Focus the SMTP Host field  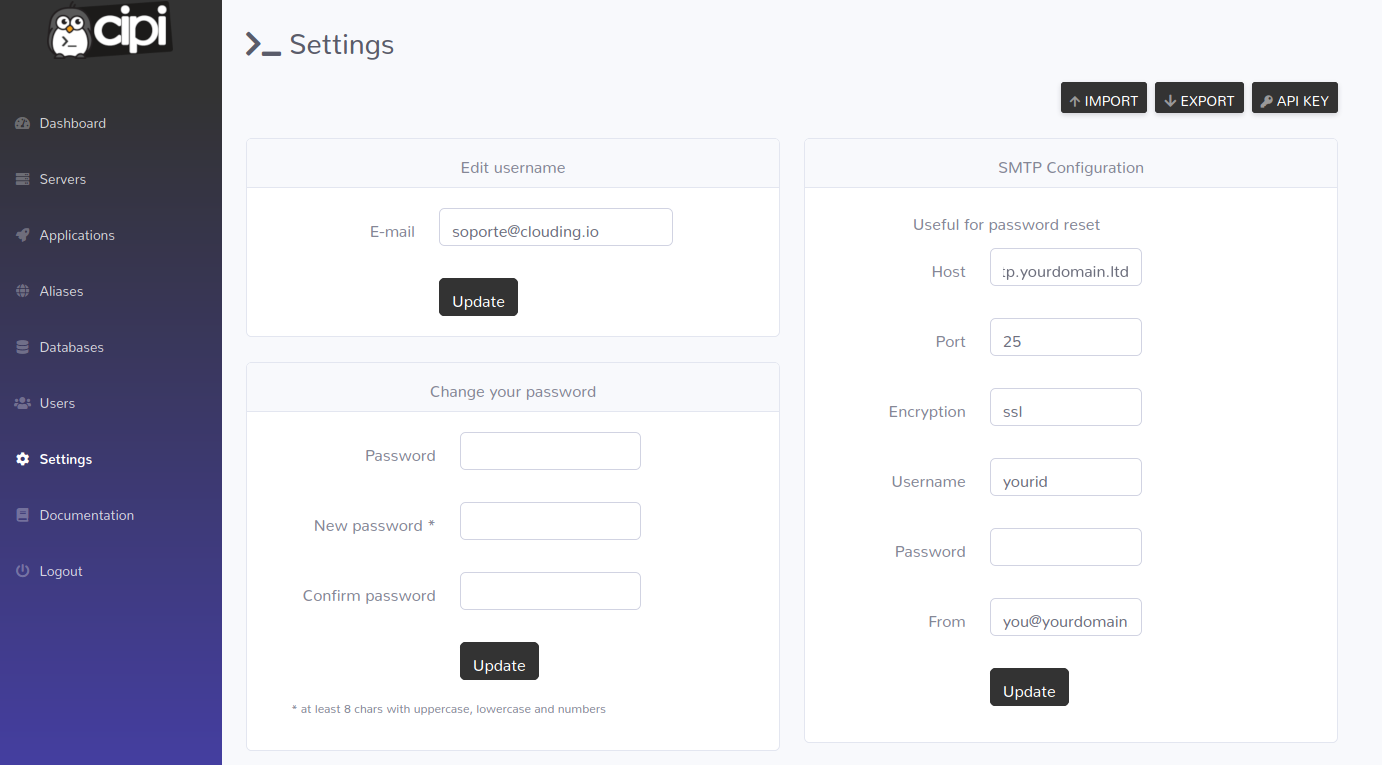[x=1066, y=267]
